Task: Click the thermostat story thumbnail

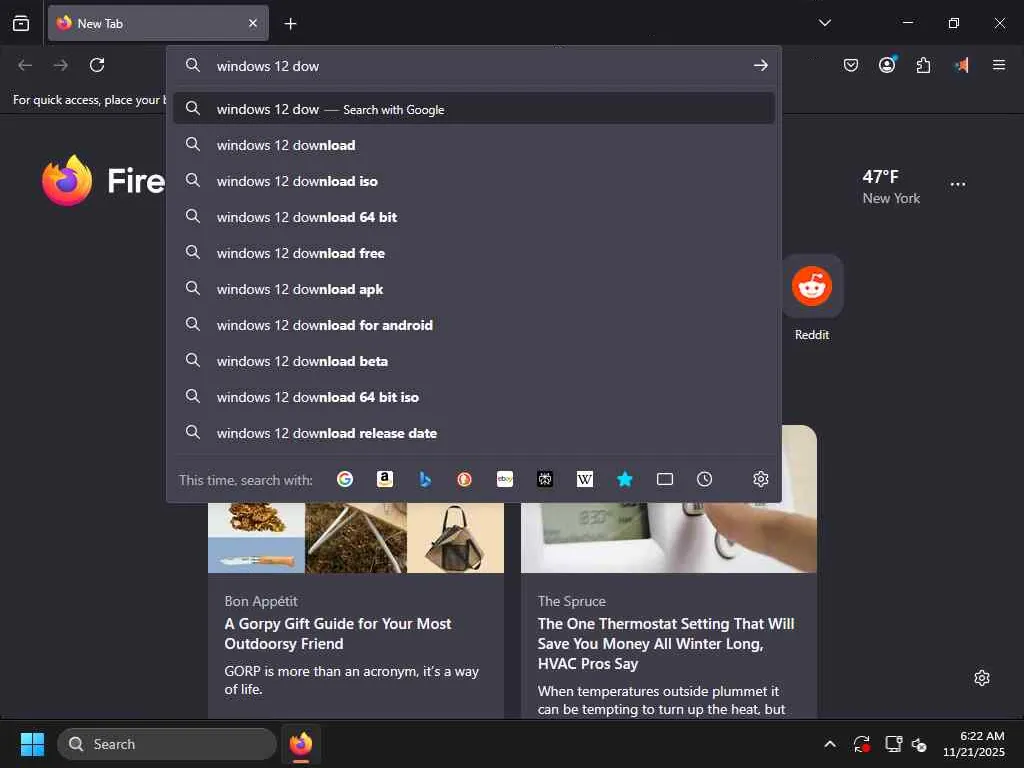Action: coord(669,537)
